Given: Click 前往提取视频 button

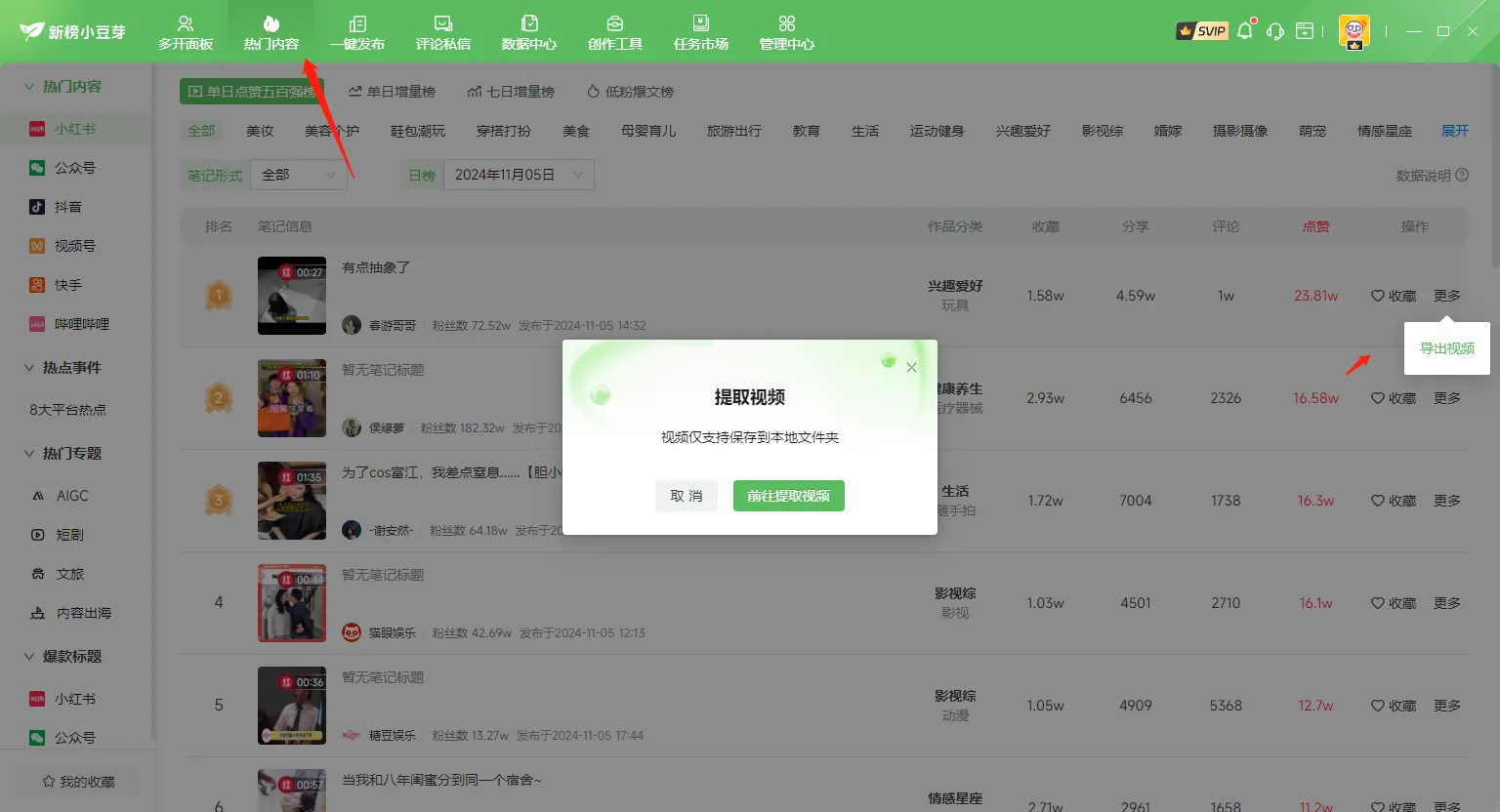Looking at the screenshot, I should [x=789, y=496].
